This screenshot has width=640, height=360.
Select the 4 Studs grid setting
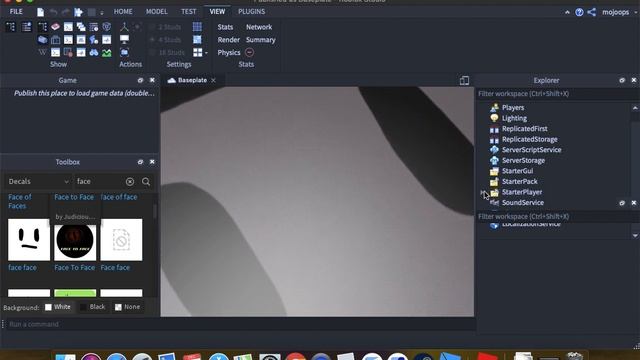tap(166, 40)
